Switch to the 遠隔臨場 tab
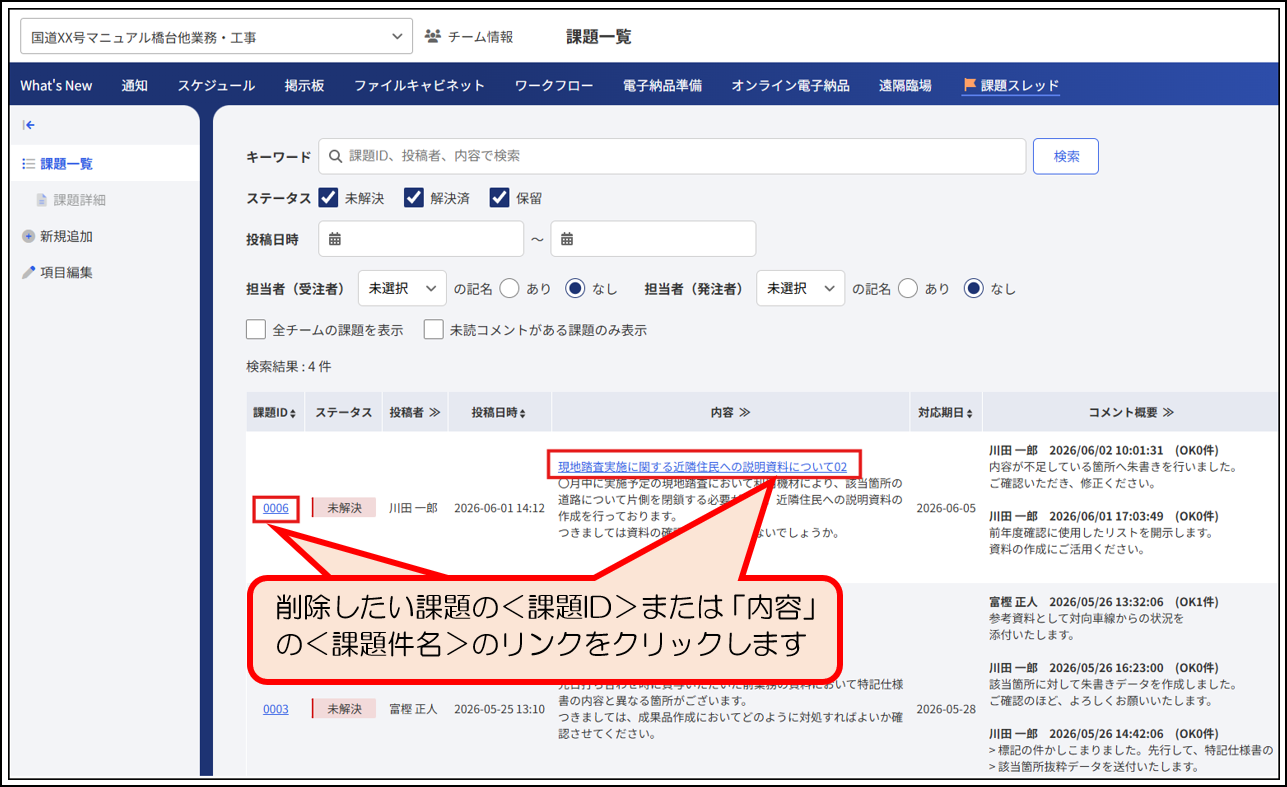1287x787 pixels. click(905, 86)
